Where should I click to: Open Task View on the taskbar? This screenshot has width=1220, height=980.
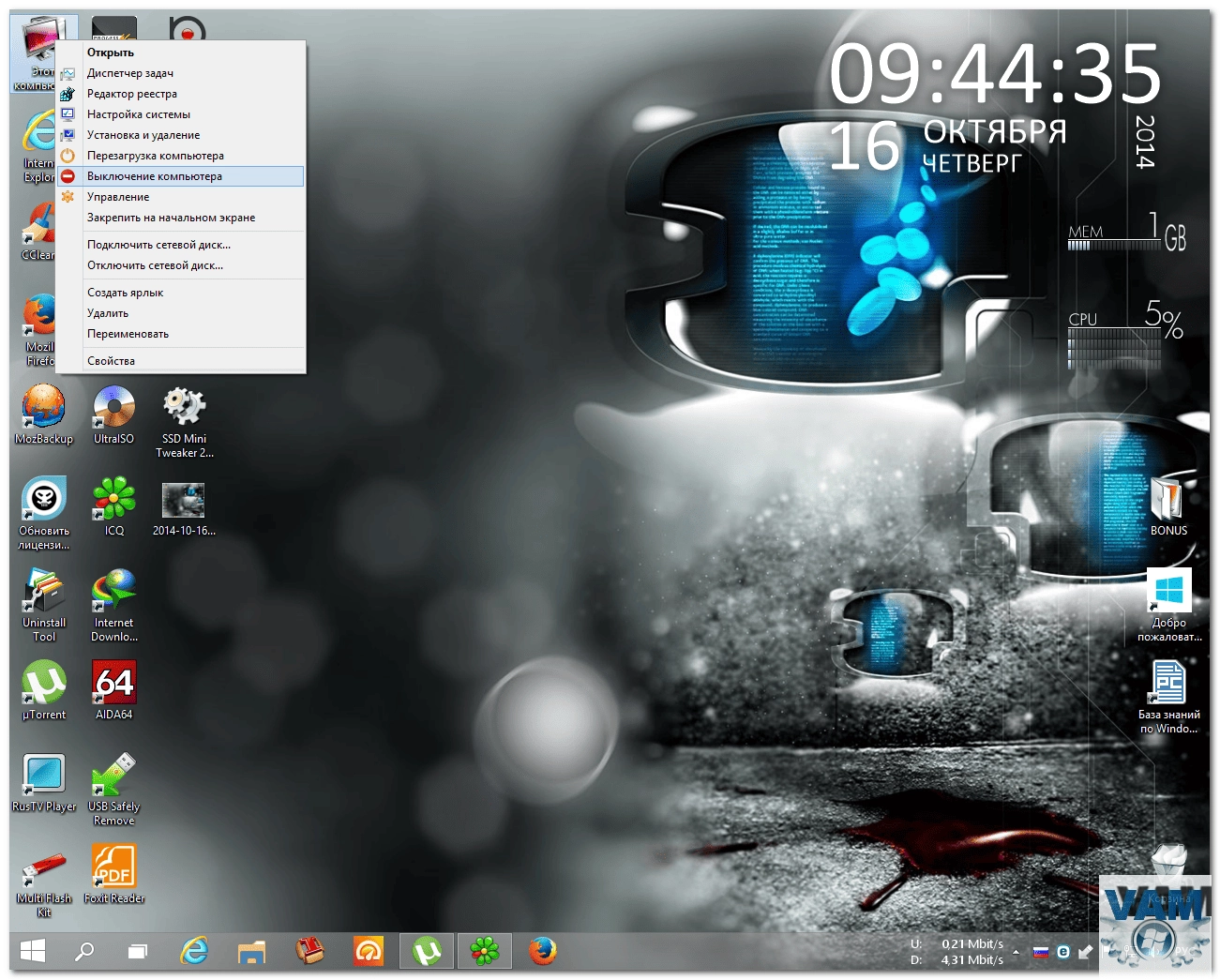click(x=138, y=951)
